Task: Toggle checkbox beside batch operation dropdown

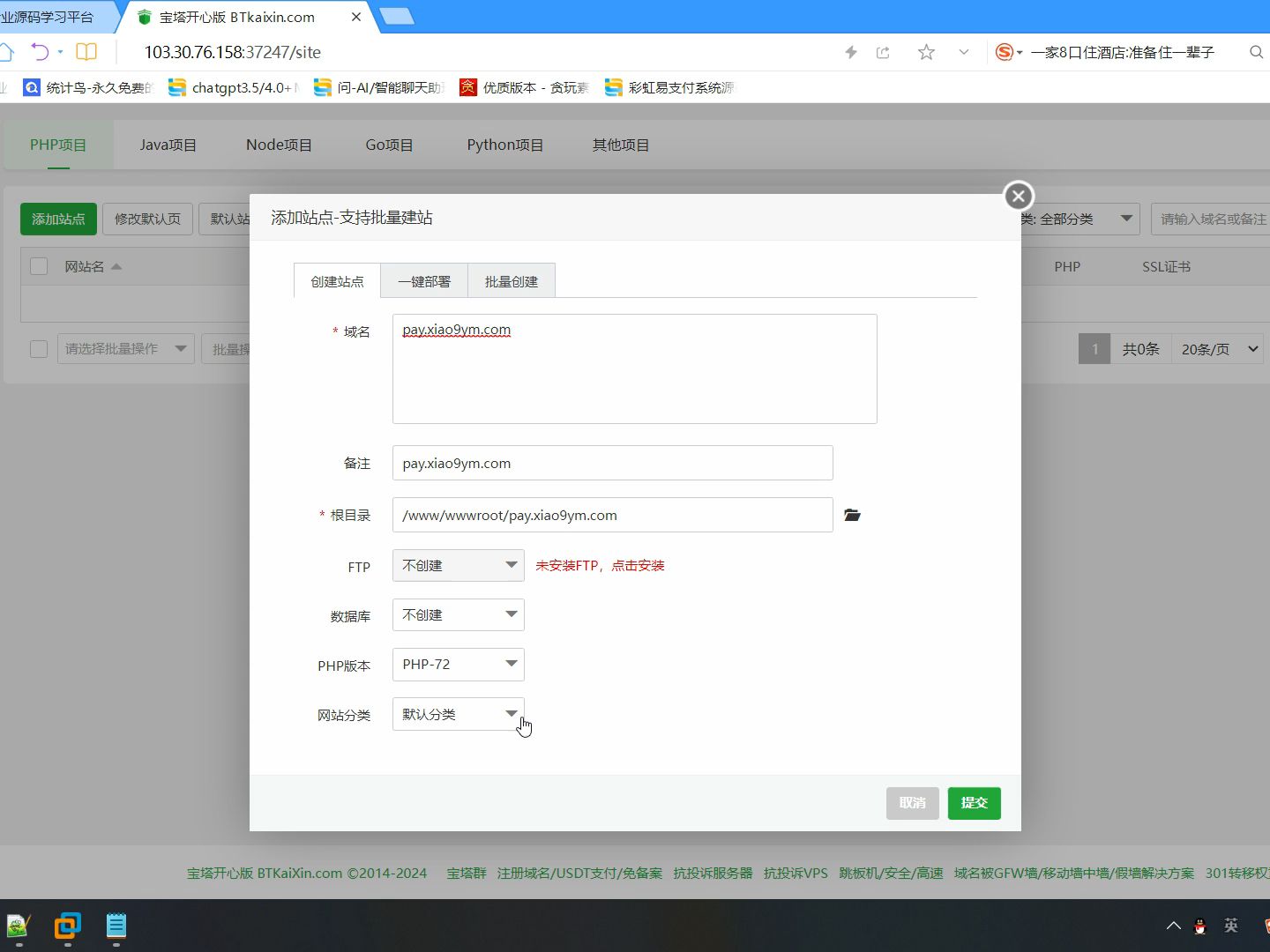Action: pyautogui.click(x=39, y=349)
